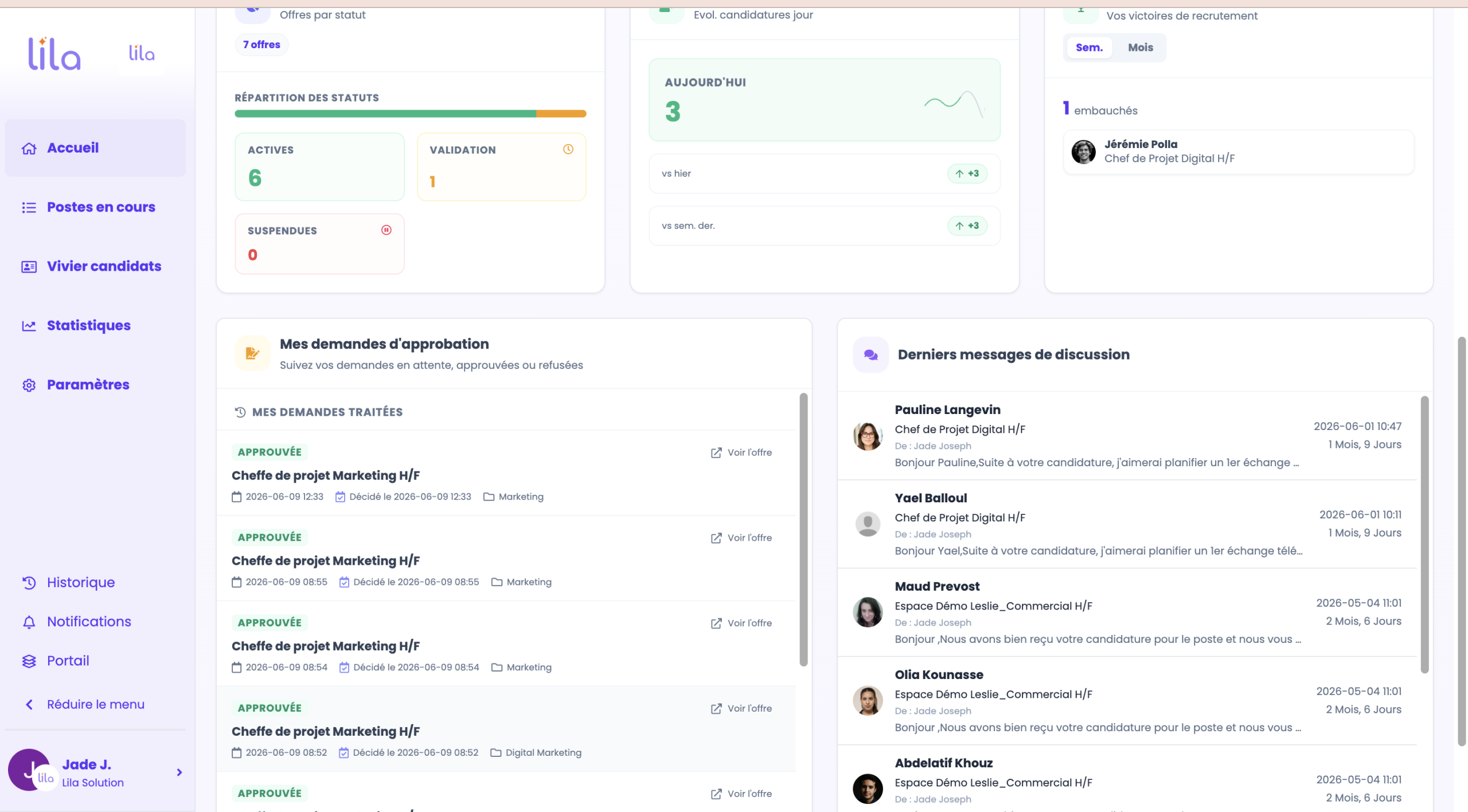Open Maud Prevost's message

[x=1127, y=612]
